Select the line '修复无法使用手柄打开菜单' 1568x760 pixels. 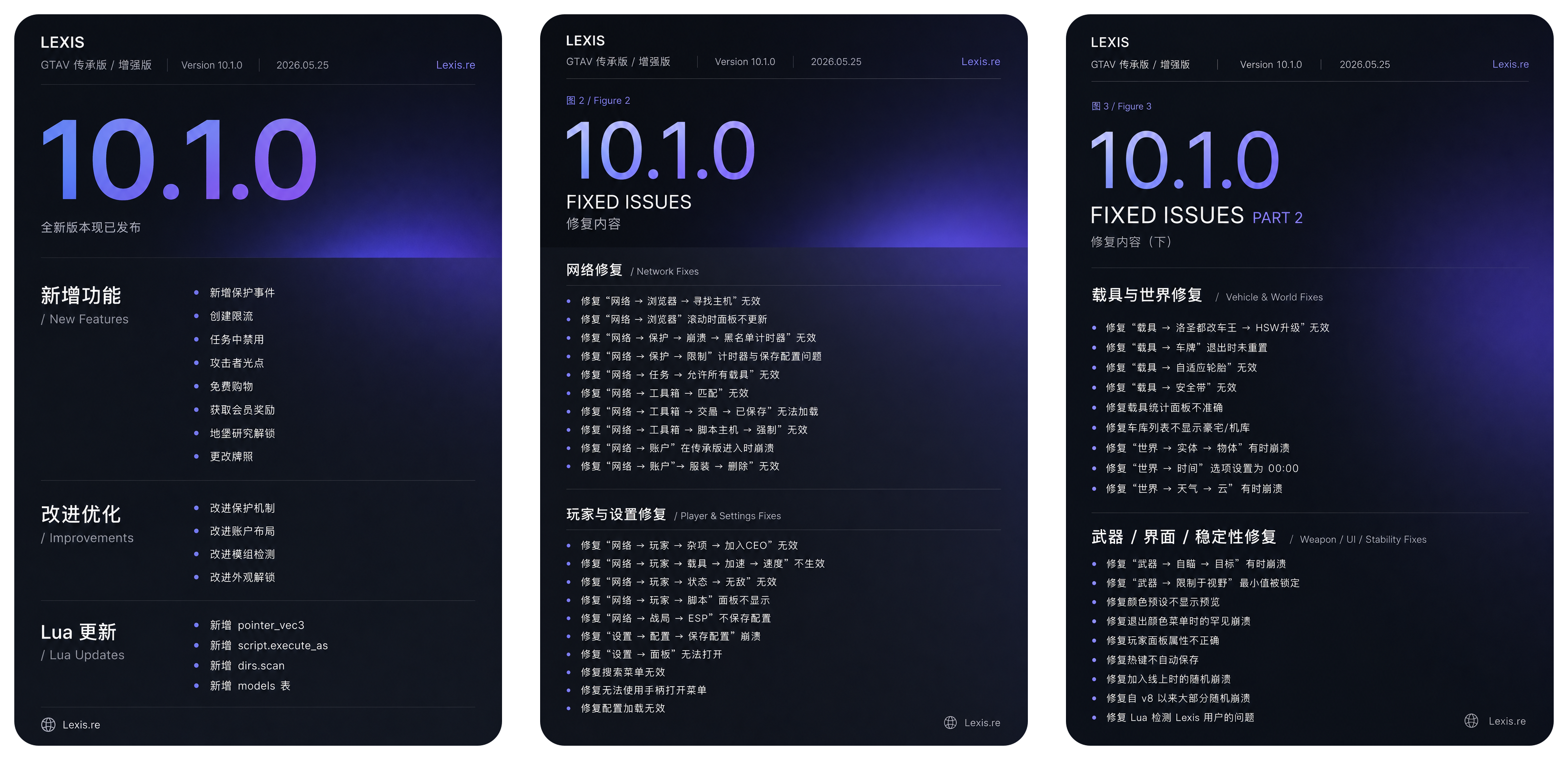point(643,690)
